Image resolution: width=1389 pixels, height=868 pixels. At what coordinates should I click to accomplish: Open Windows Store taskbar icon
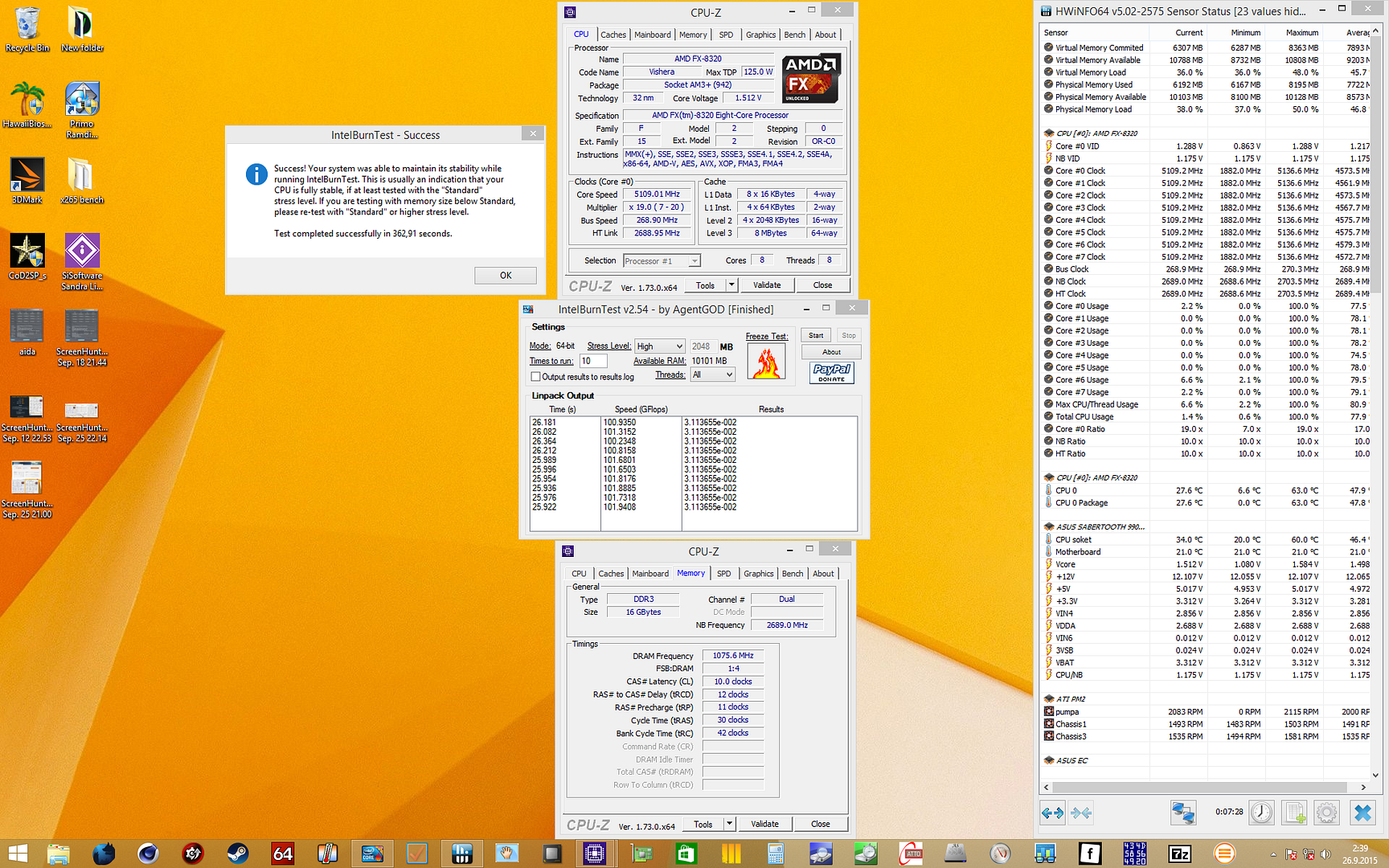click(x=685, y=854)
